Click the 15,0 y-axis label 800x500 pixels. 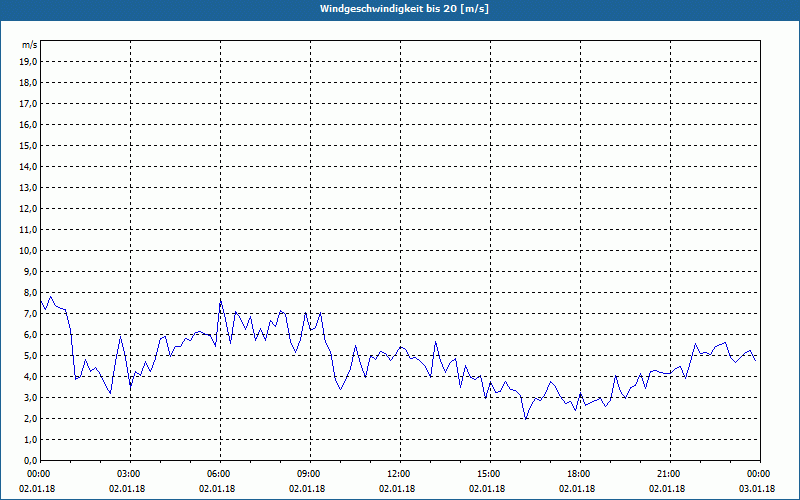click(28, 145)
